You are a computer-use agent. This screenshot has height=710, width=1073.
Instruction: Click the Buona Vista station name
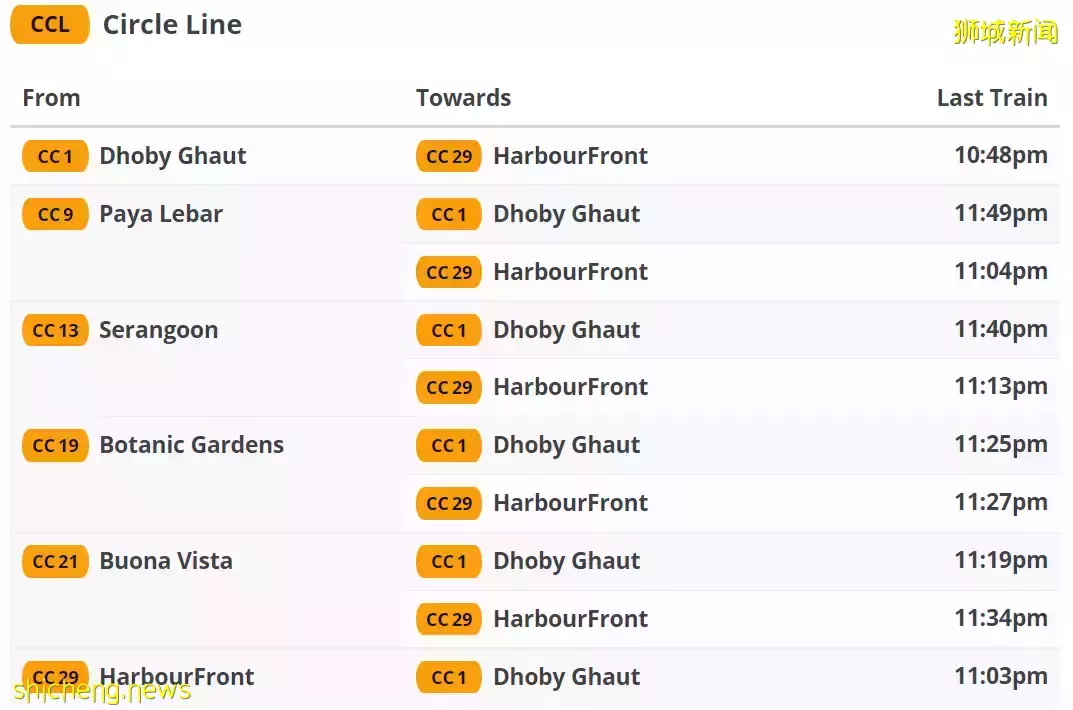[x=166, y=561]
